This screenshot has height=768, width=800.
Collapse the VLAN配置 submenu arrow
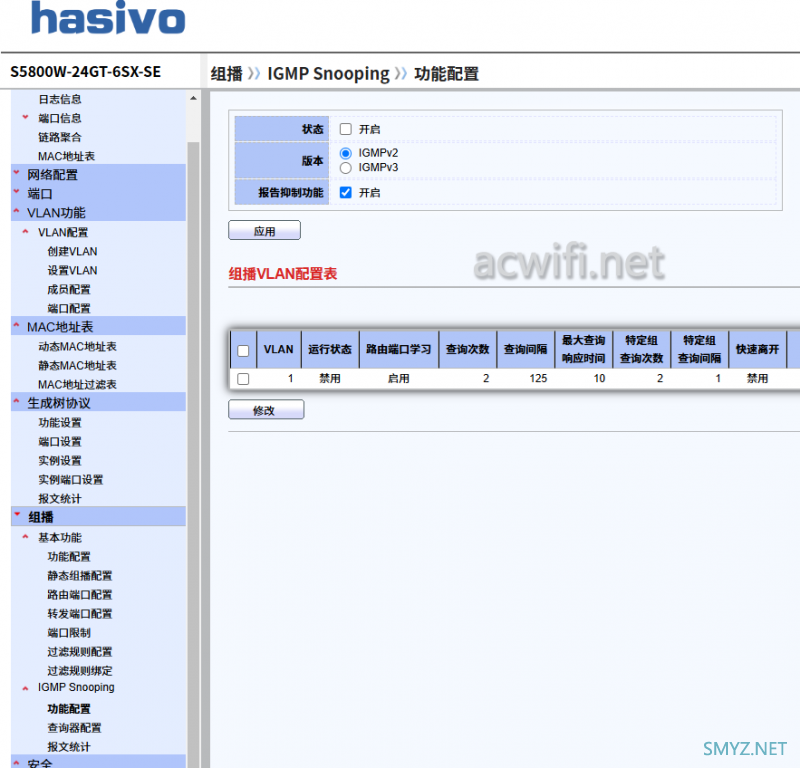tap(25, 232)
